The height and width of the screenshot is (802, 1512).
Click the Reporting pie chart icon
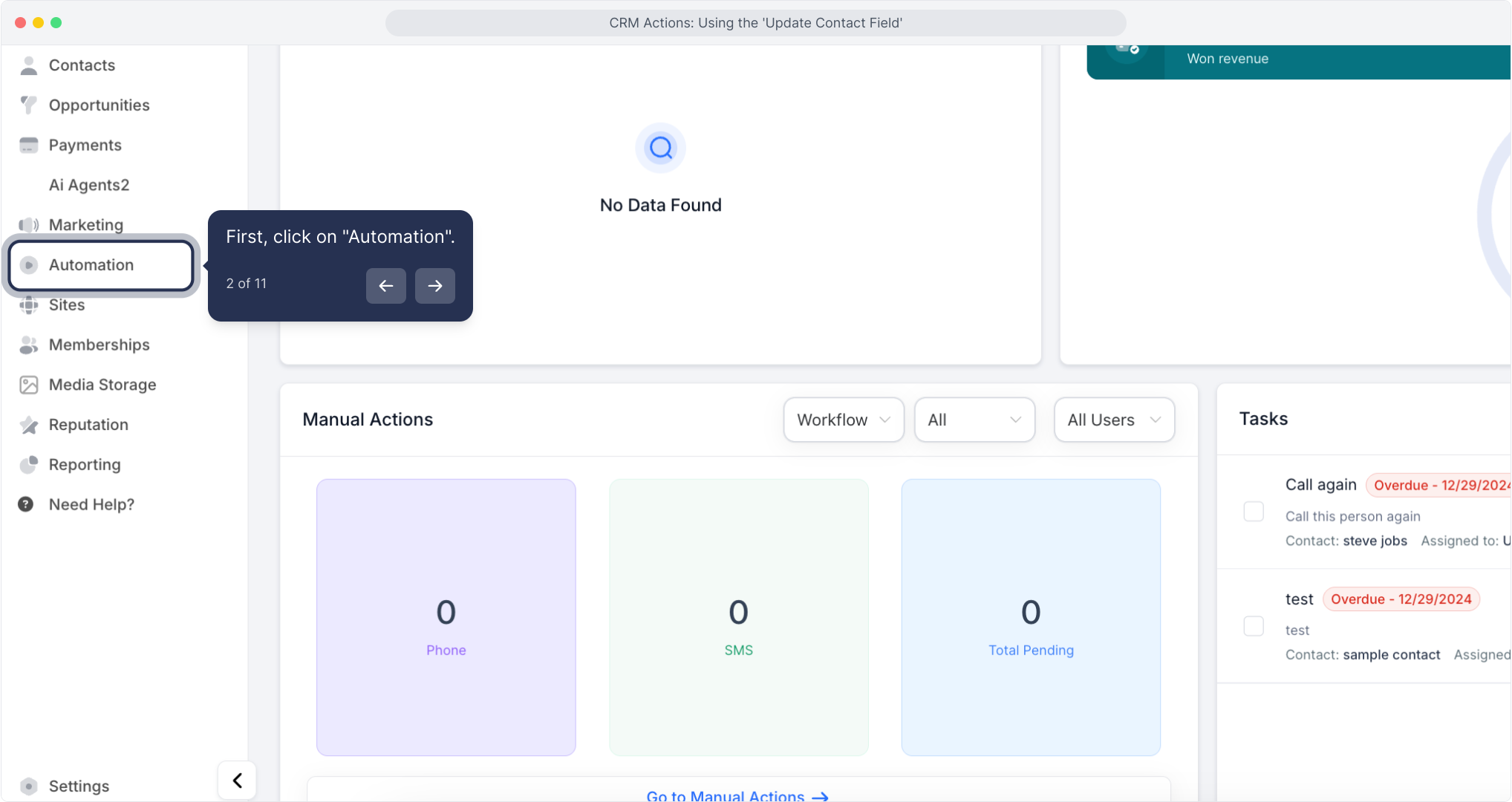click(x=29, y=465)
